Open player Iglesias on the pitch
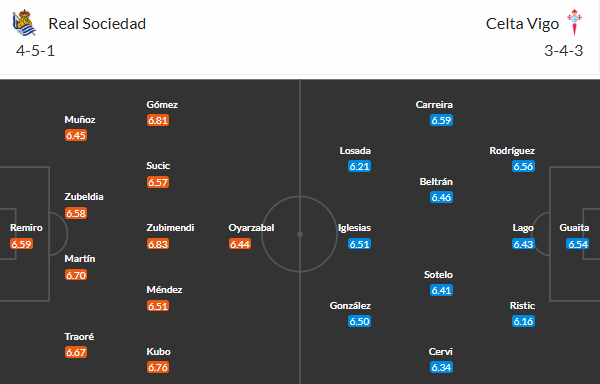600x384 pixels. click(x=354, y=228)
